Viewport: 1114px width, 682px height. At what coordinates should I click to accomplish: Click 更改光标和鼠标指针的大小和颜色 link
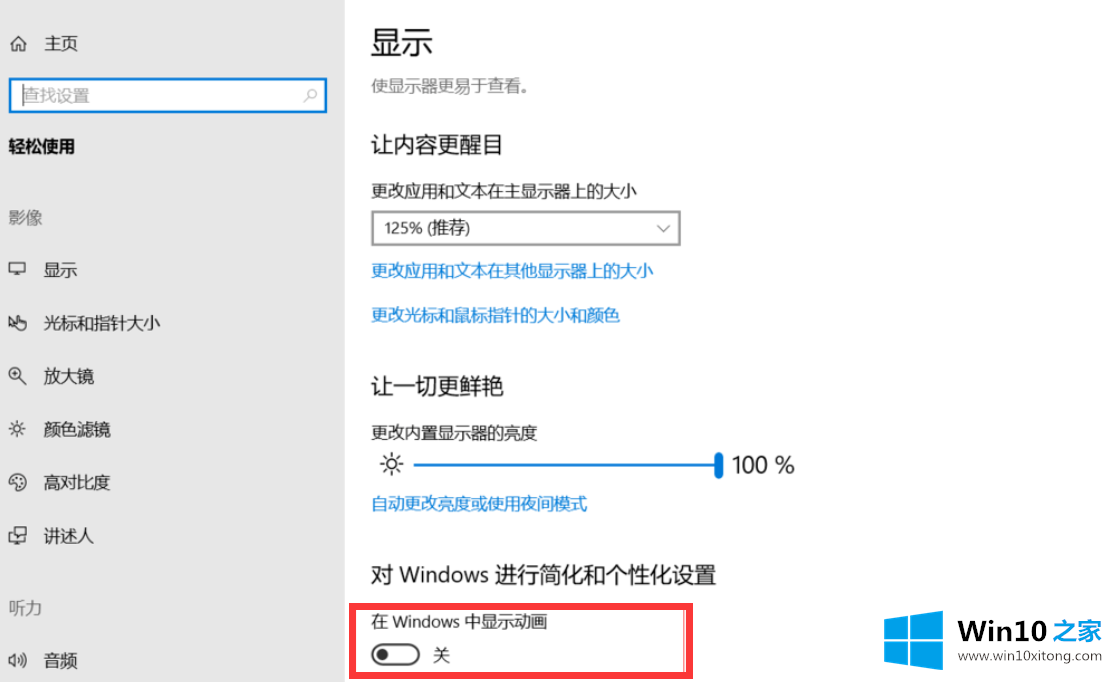(495, 315)
